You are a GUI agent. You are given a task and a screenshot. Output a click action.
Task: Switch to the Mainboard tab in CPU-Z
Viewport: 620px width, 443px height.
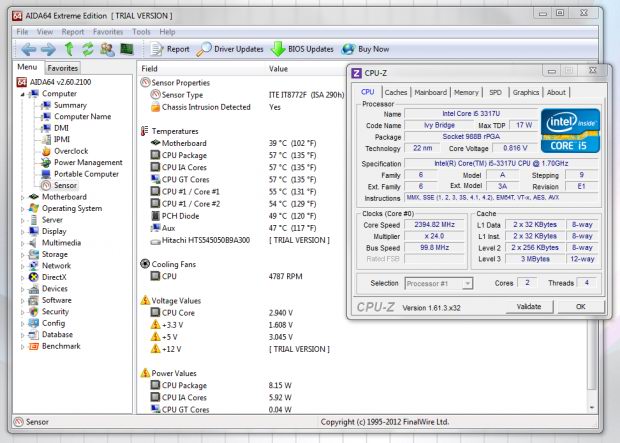431,92
